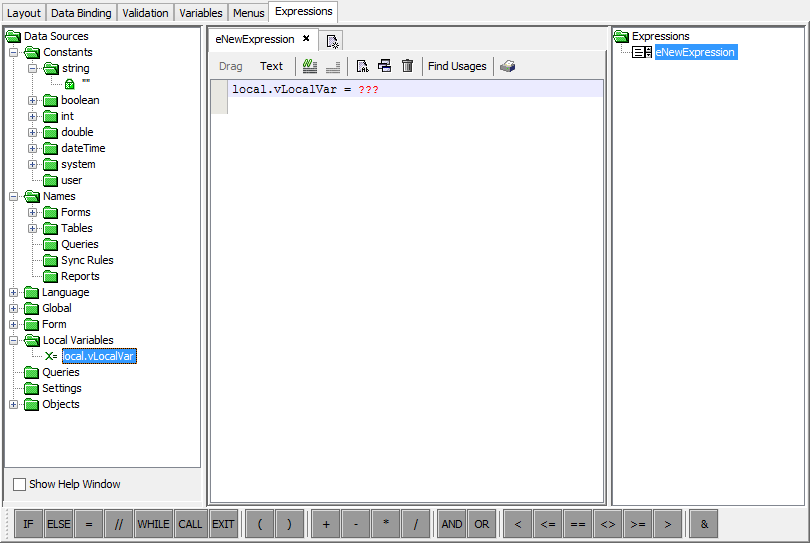810x543 pixels.
Task: Click the duplicate expression icon
Action: (x=384, y=66)
